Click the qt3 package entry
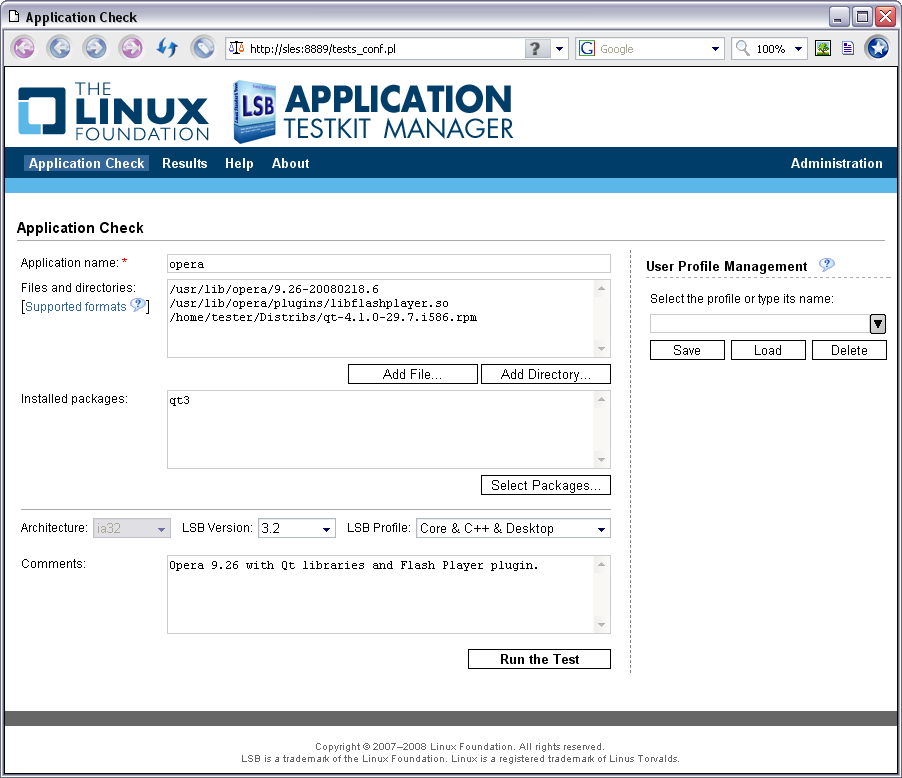 coord(179,401)
